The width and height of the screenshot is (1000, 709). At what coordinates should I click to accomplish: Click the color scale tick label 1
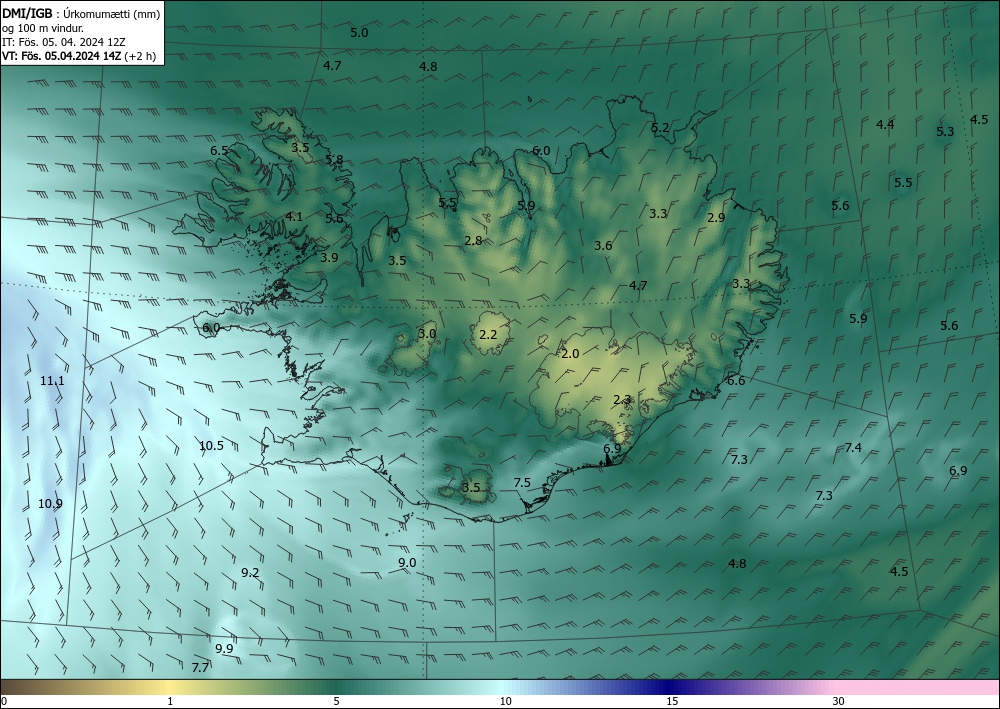click(170, 701)
